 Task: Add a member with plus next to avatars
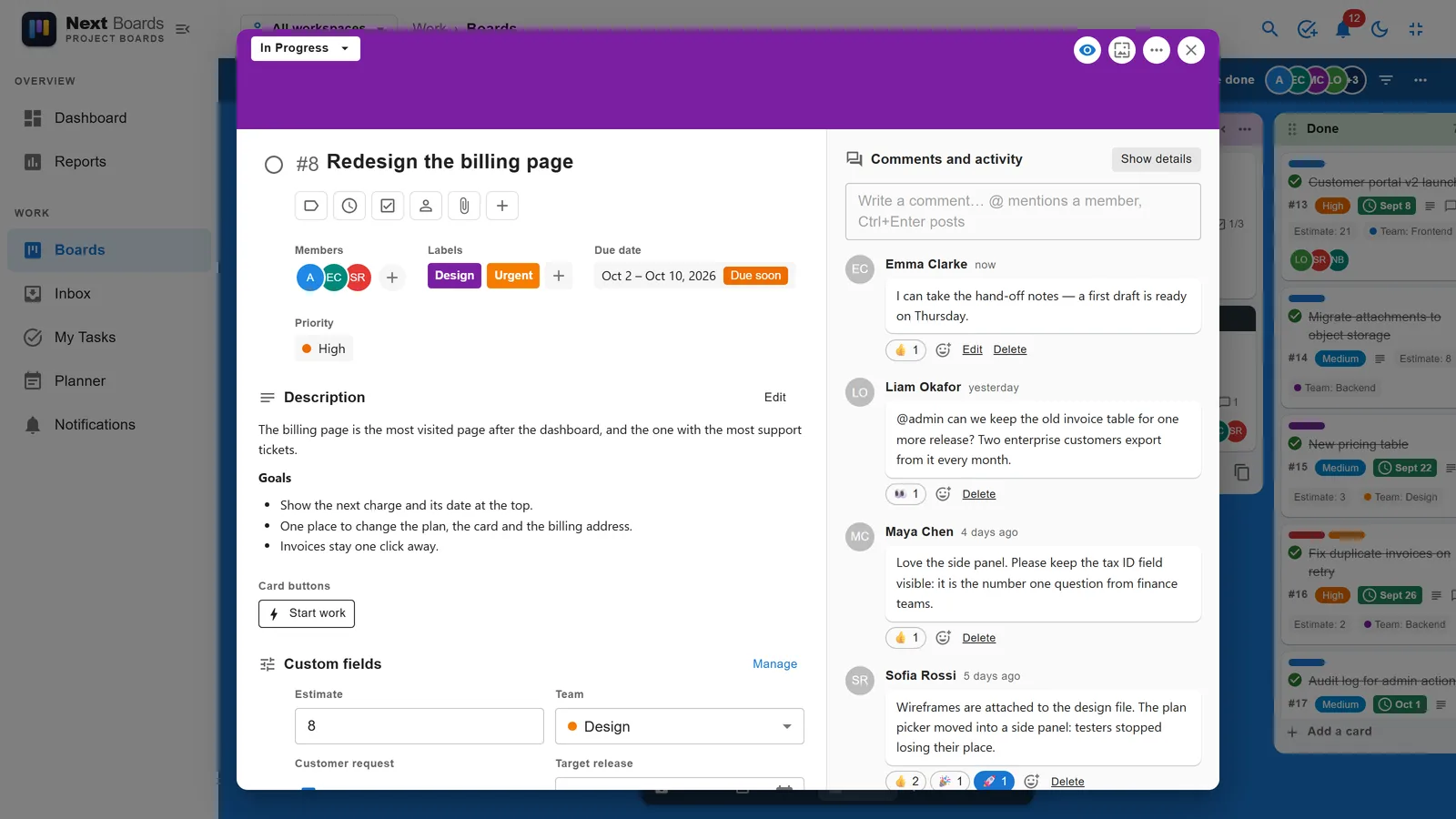click(x=392, y=278)
